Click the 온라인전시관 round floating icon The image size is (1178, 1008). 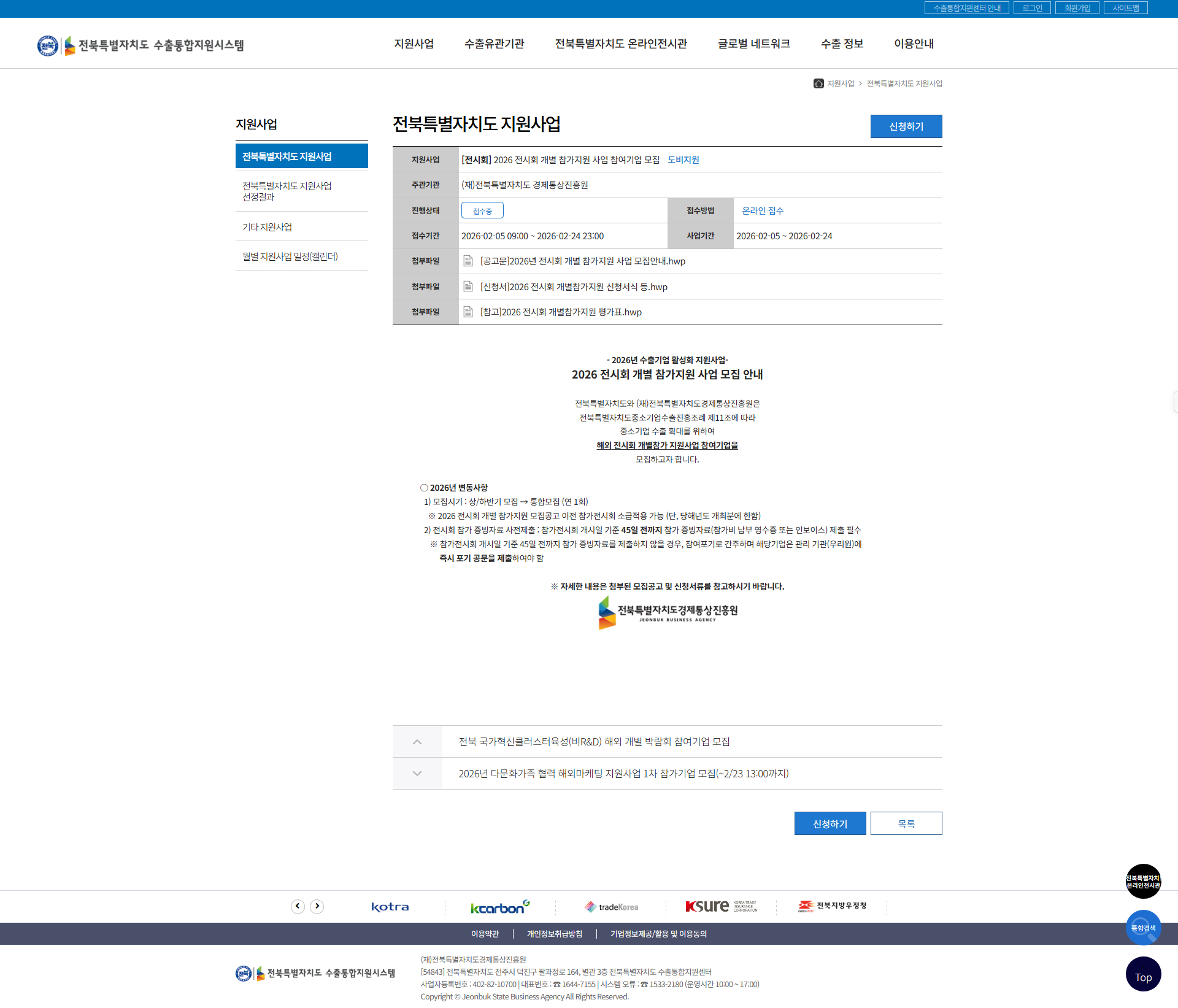coord(1143,882)
